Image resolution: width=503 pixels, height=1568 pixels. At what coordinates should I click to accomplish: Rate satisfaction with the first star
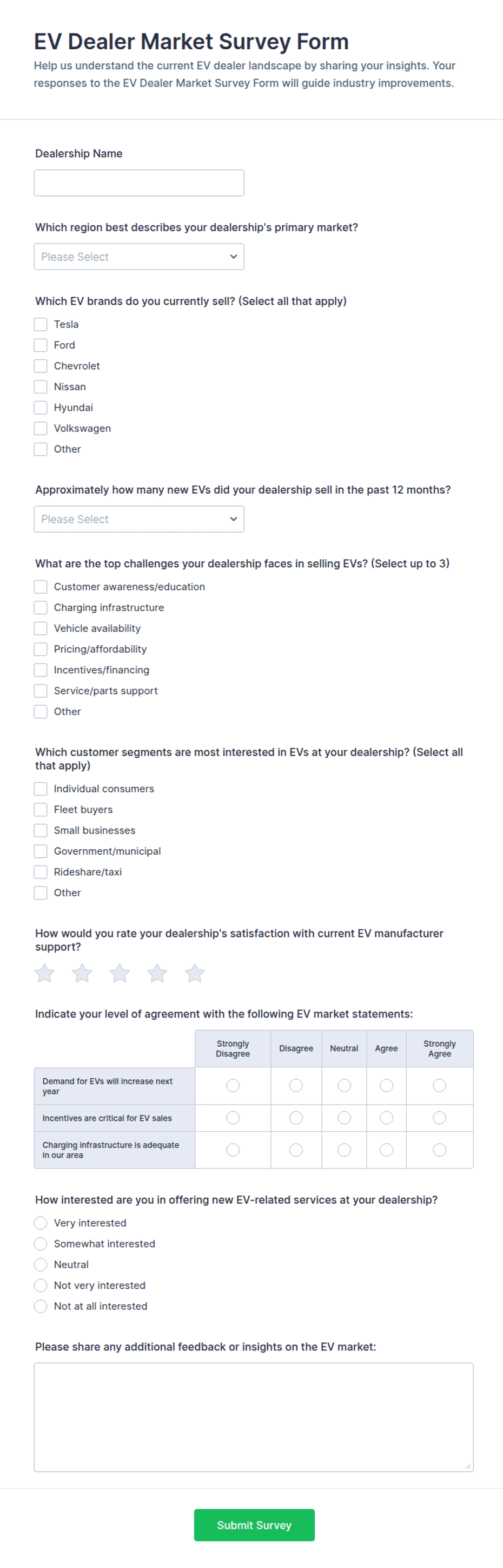click(44, 973)
